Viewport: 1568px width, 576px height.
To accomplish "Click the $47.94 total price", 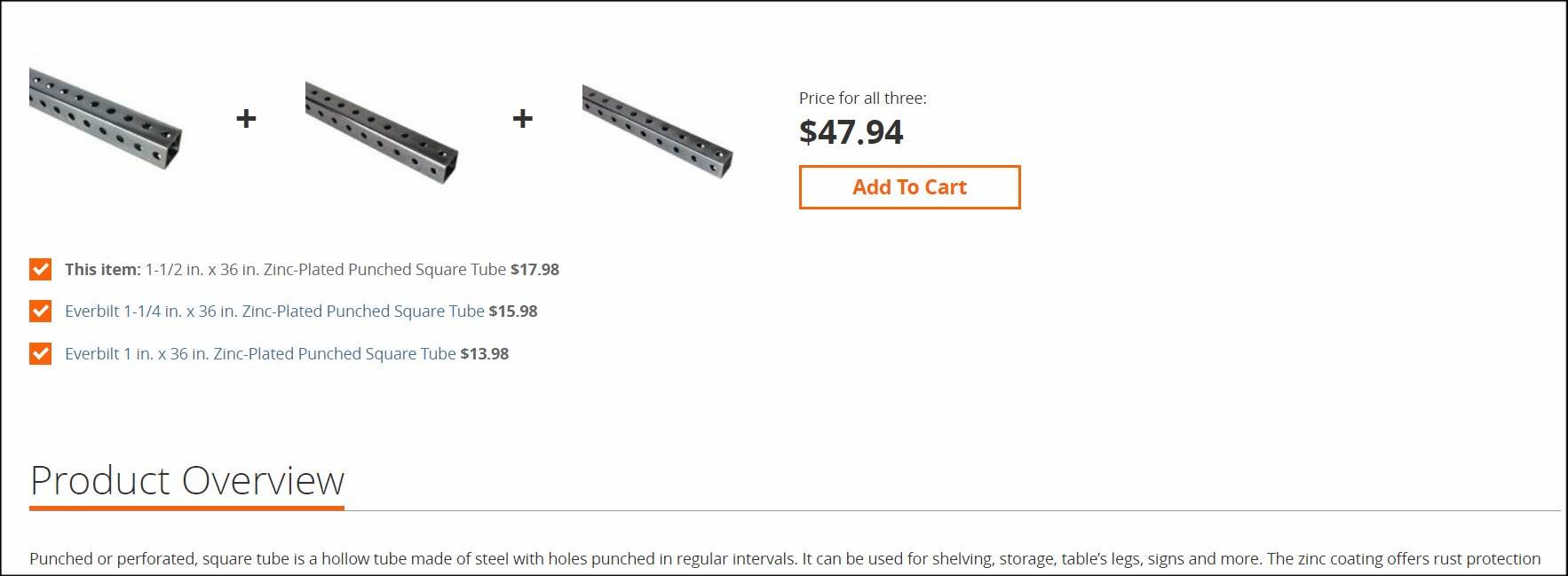I will click(x=851, y=132).
